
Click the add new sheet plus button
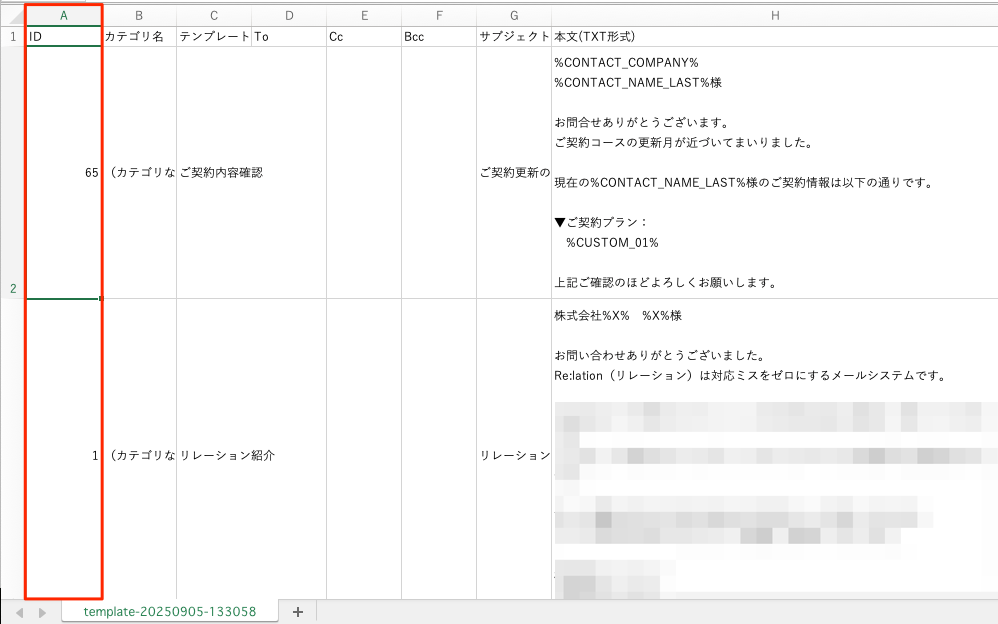[297, 611]
